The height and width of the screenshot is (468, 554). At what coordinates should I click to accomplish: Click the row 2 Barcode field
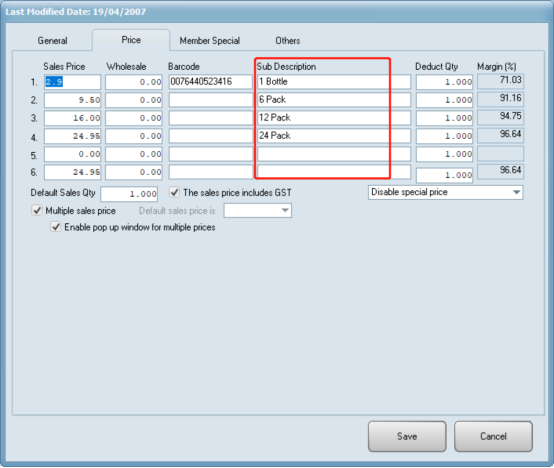coord(211,100)
